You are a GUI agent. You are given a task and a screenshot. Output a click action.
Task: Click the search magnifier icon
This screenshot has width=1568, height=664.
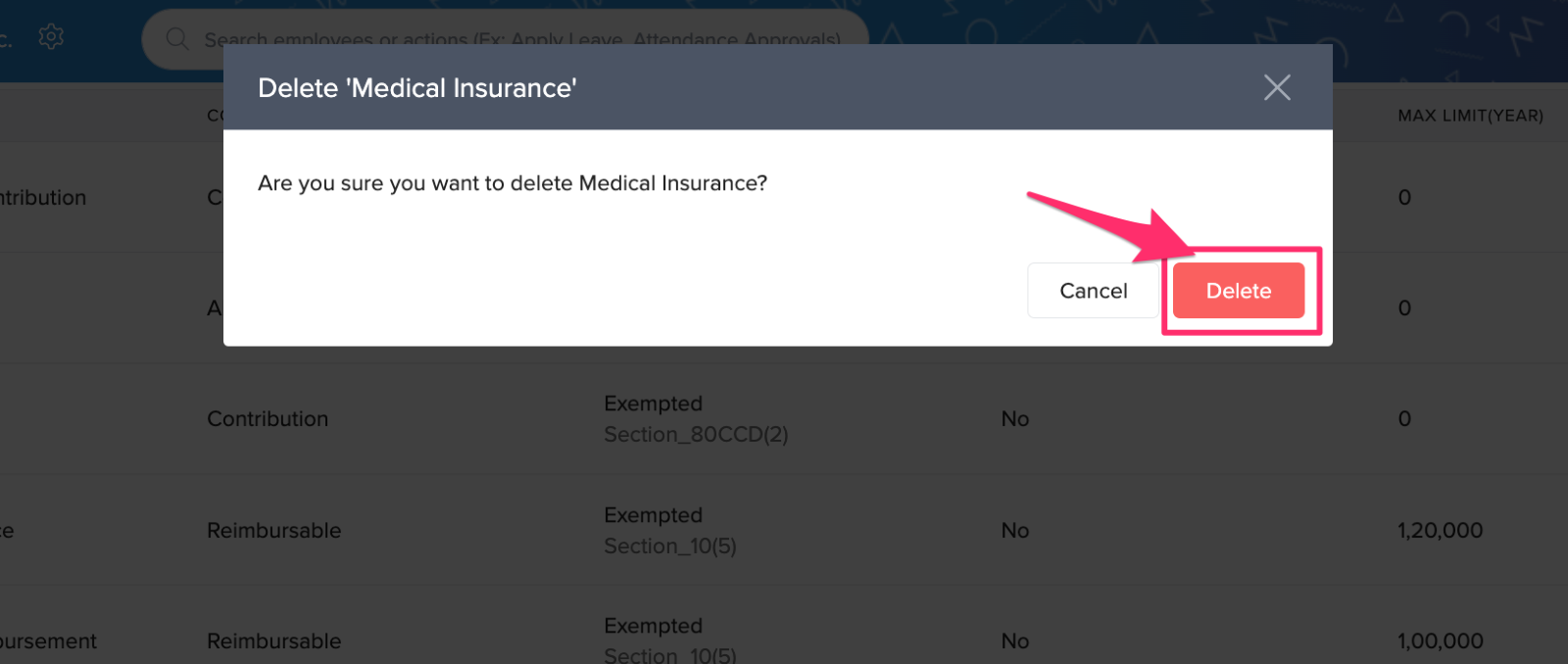click(177, 39)
